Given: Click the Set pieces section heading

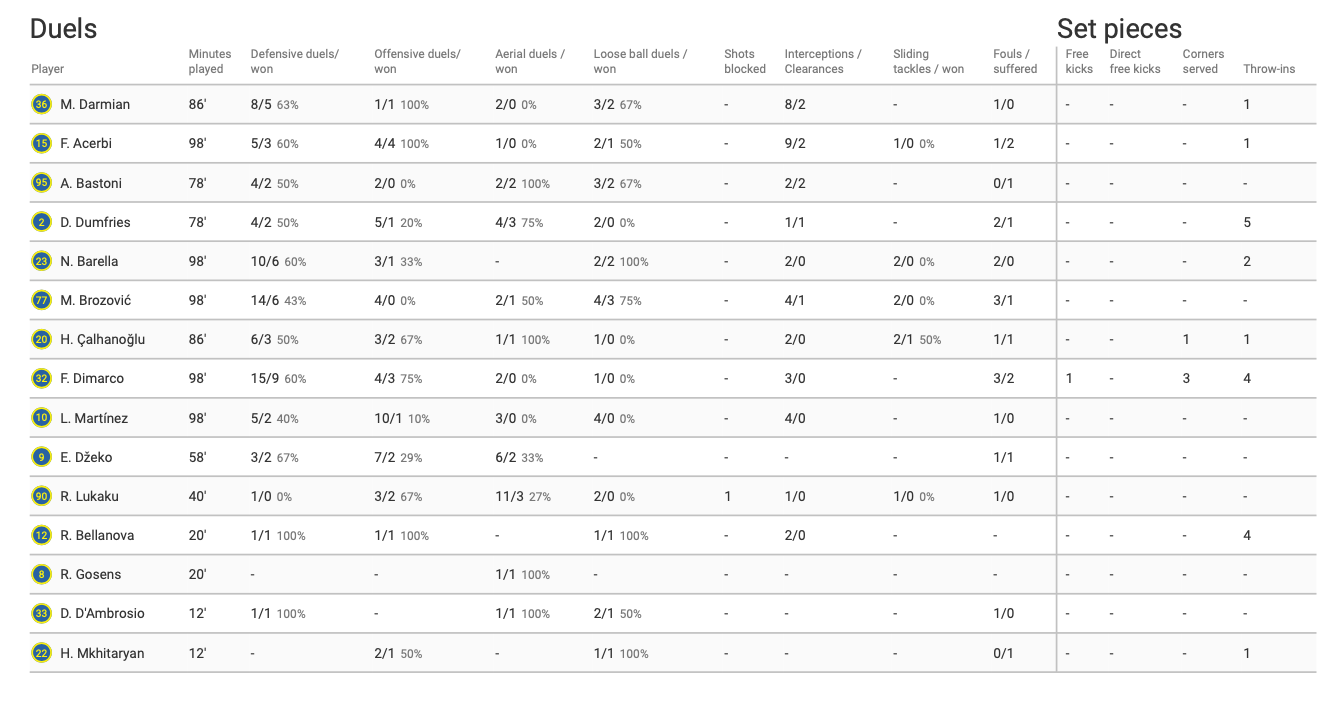Looking at the screenshot, I should click(1119, 28).
